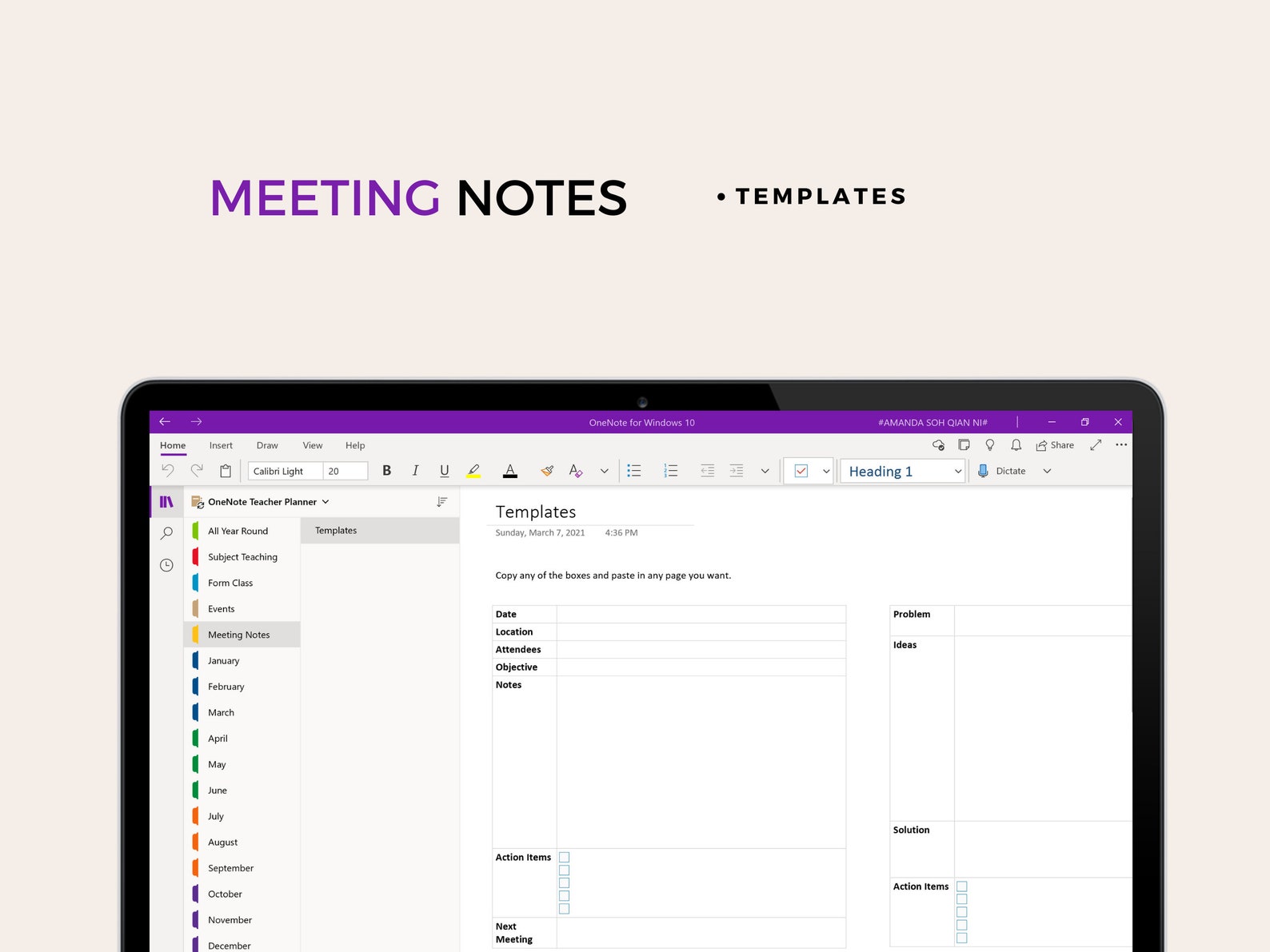Open the Draw ribbon tab
1270x952 pixels.
267,445
